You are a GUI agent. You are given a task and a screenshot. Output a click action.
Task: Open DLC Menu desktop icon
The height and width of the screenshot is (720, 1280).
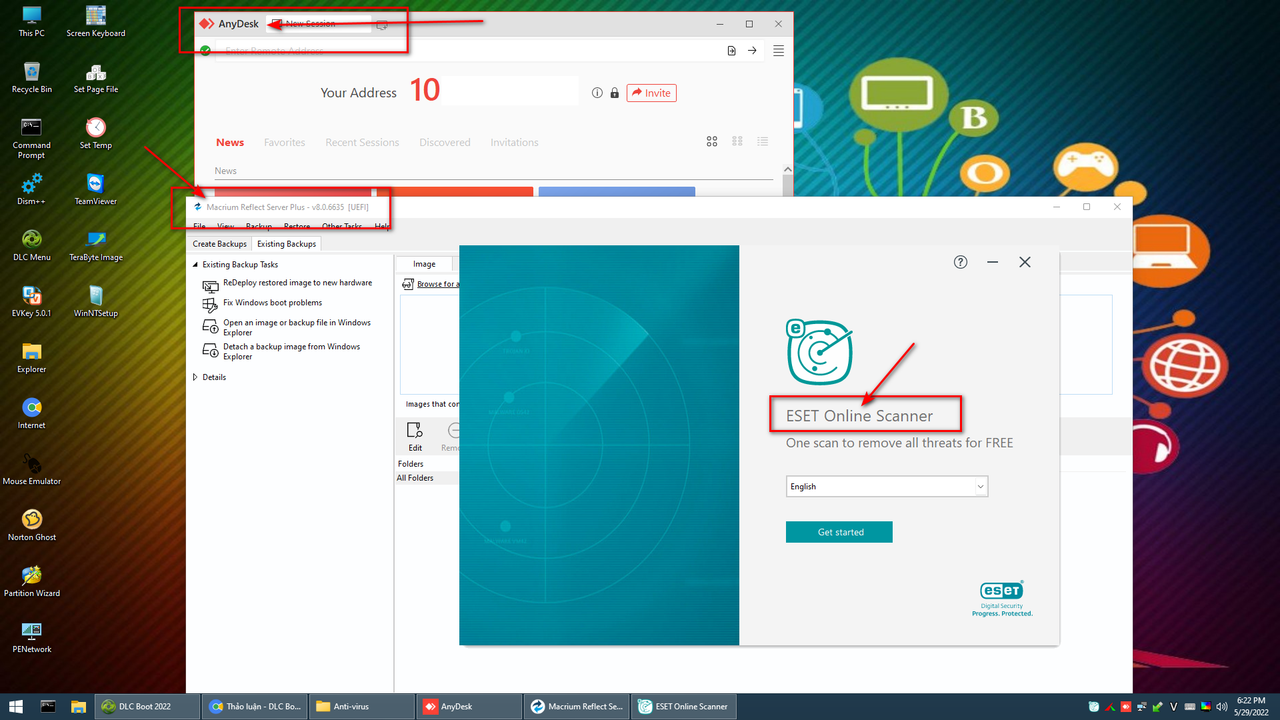coord(32,245)
